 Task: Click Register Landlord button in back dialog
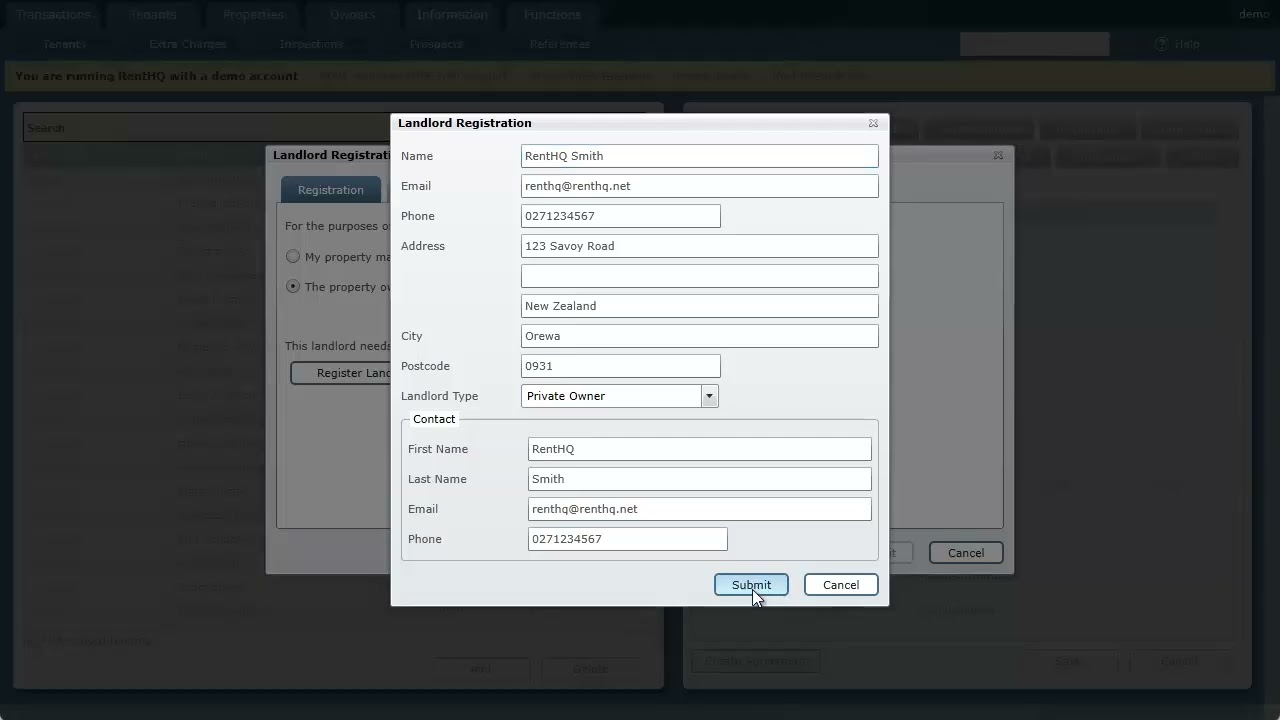click(341, 373)
